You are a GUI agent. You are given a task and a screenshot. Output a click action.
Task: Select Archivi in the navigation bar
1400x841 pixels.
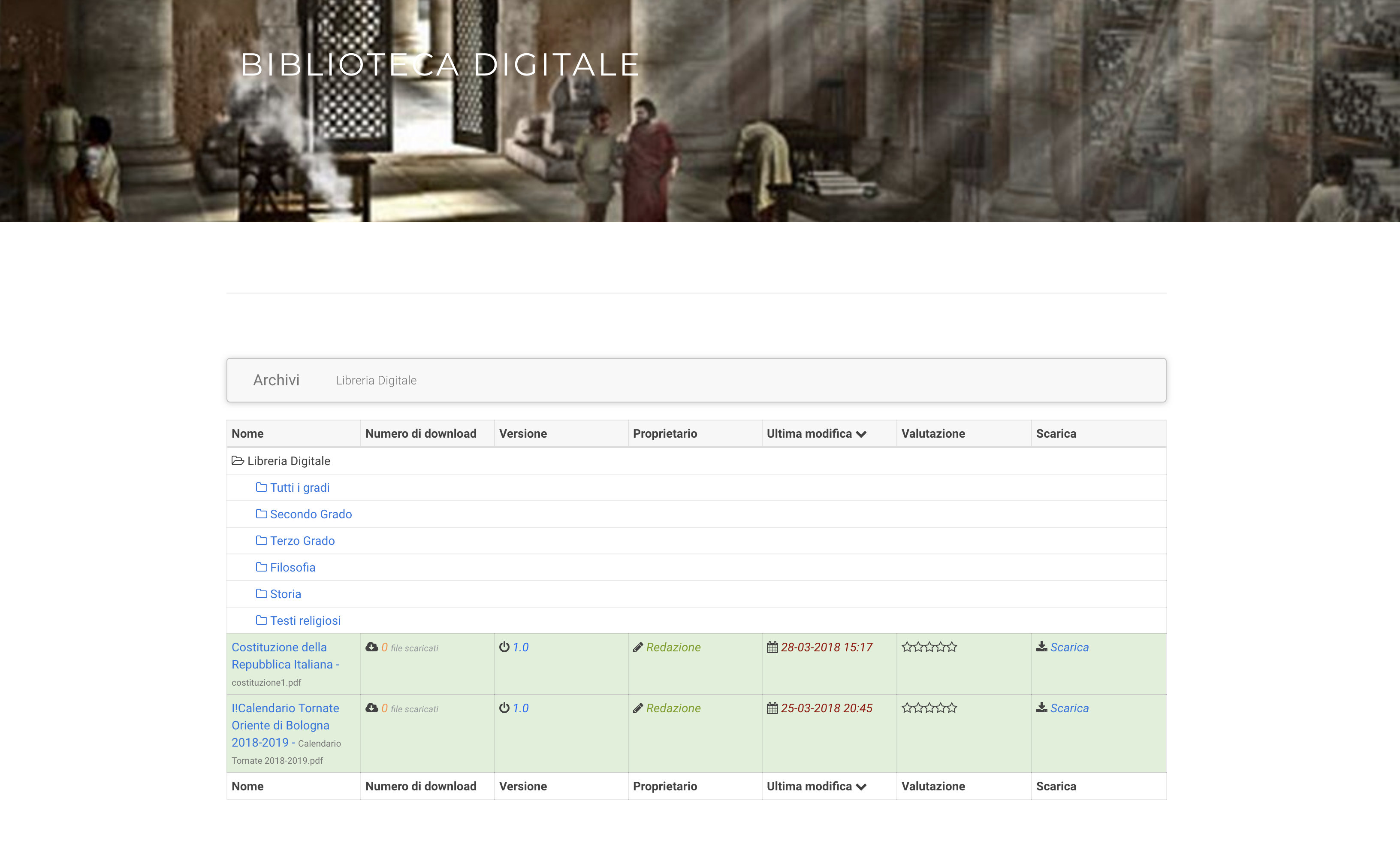276,380
